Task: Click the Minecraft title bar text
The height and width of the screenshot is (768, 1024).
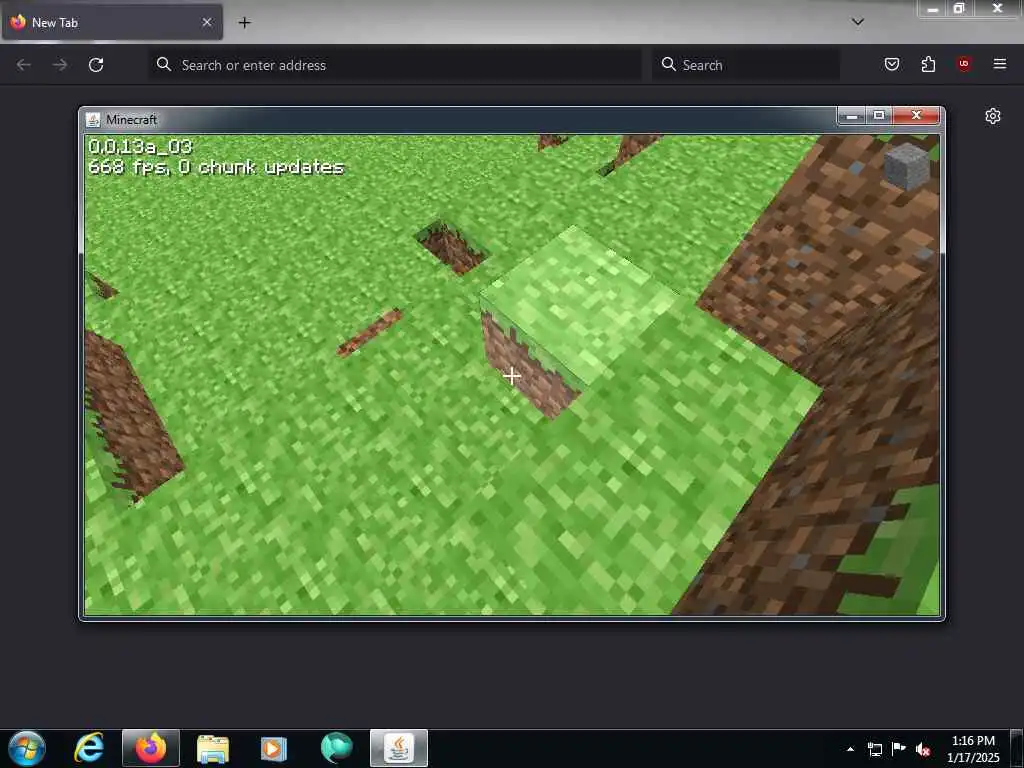Action: pyautogui.click(x=132, y=120)
